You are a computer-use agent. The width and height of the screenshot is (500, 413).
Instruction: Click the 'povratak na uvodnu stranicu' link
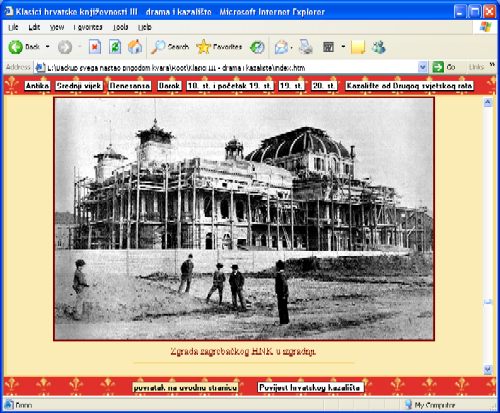[185, 388]
